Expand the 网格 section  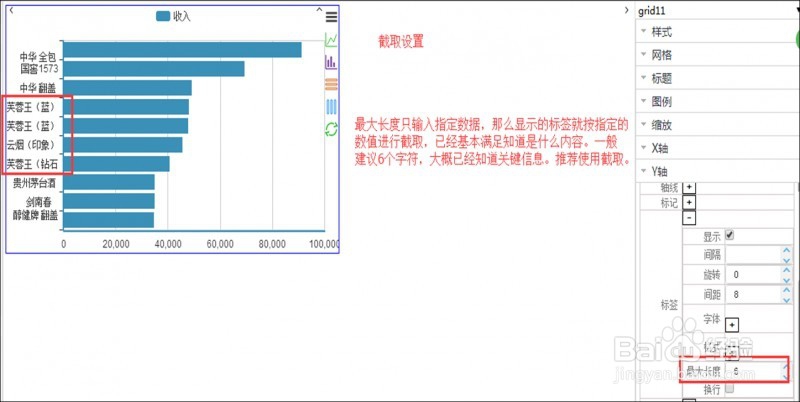(717, 56)
